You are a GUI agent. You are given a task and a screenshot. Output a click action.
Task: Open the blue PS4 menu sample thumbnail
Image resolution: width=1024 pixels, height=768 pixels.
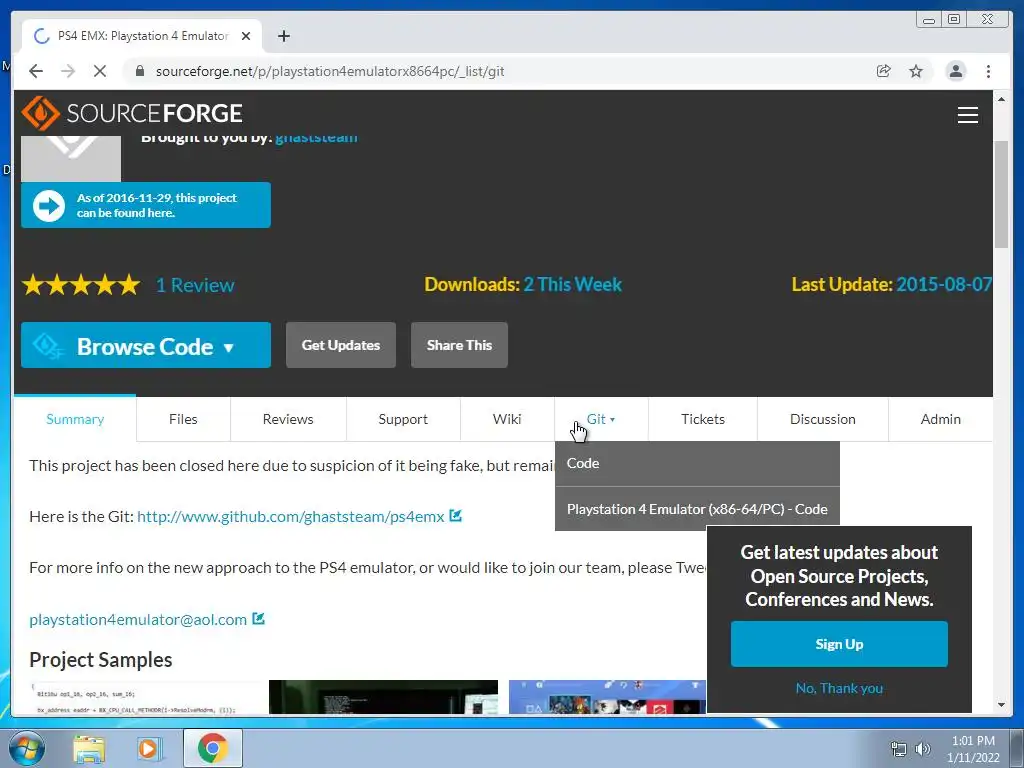click(607, 696)
